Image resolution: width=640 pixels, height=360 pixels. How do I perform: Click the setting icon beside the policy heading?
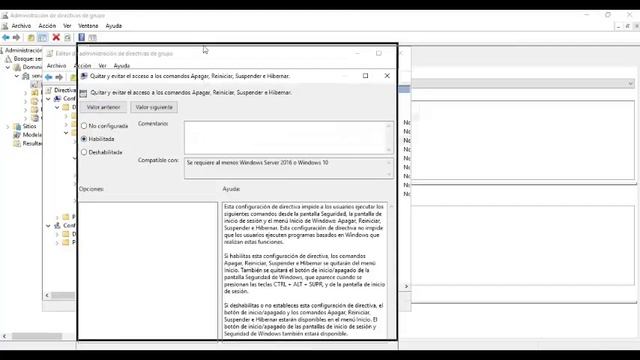83,93
